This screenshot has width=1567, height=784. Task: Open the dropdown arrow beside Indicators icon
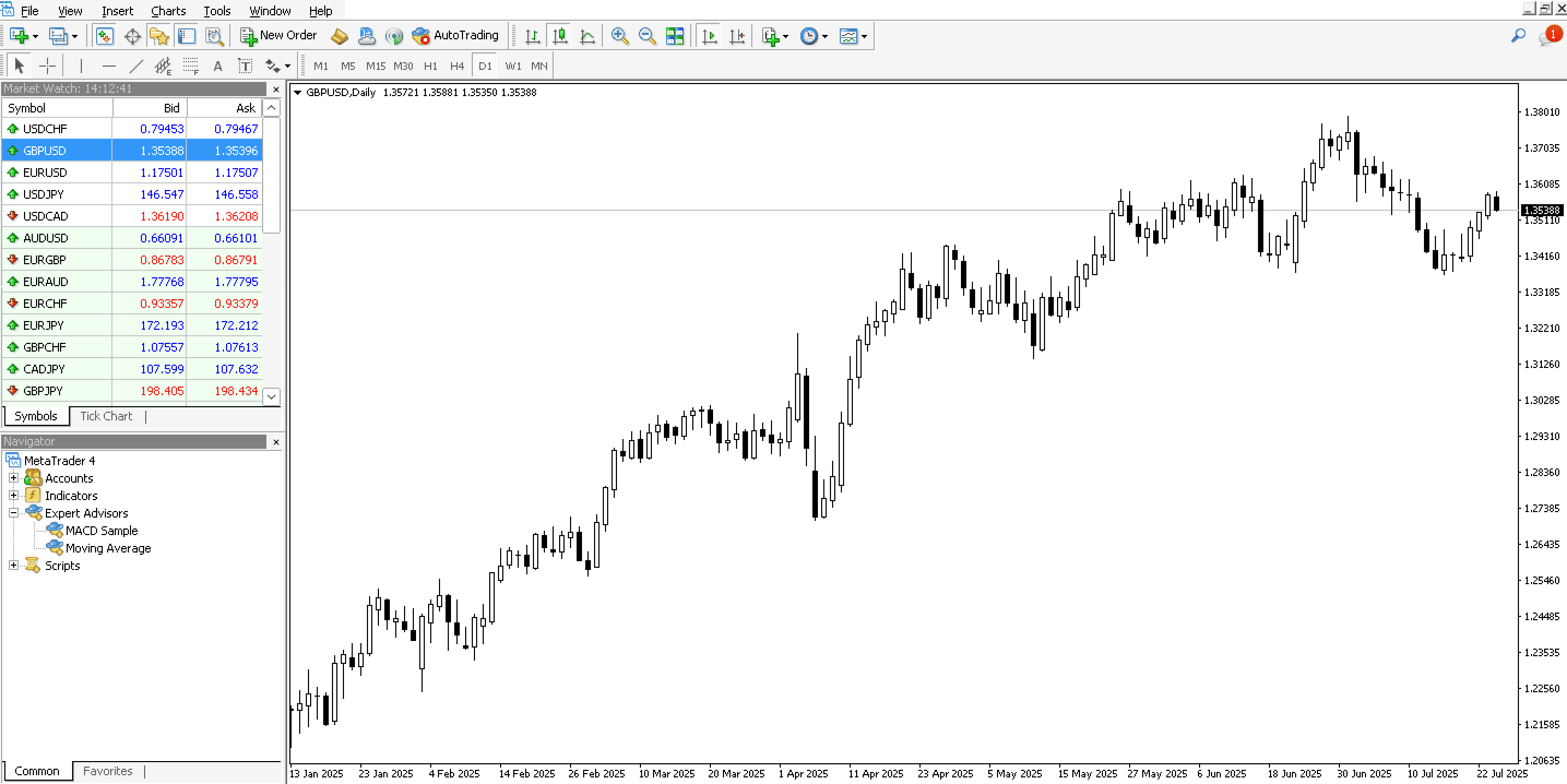click(x=785, y=37)
